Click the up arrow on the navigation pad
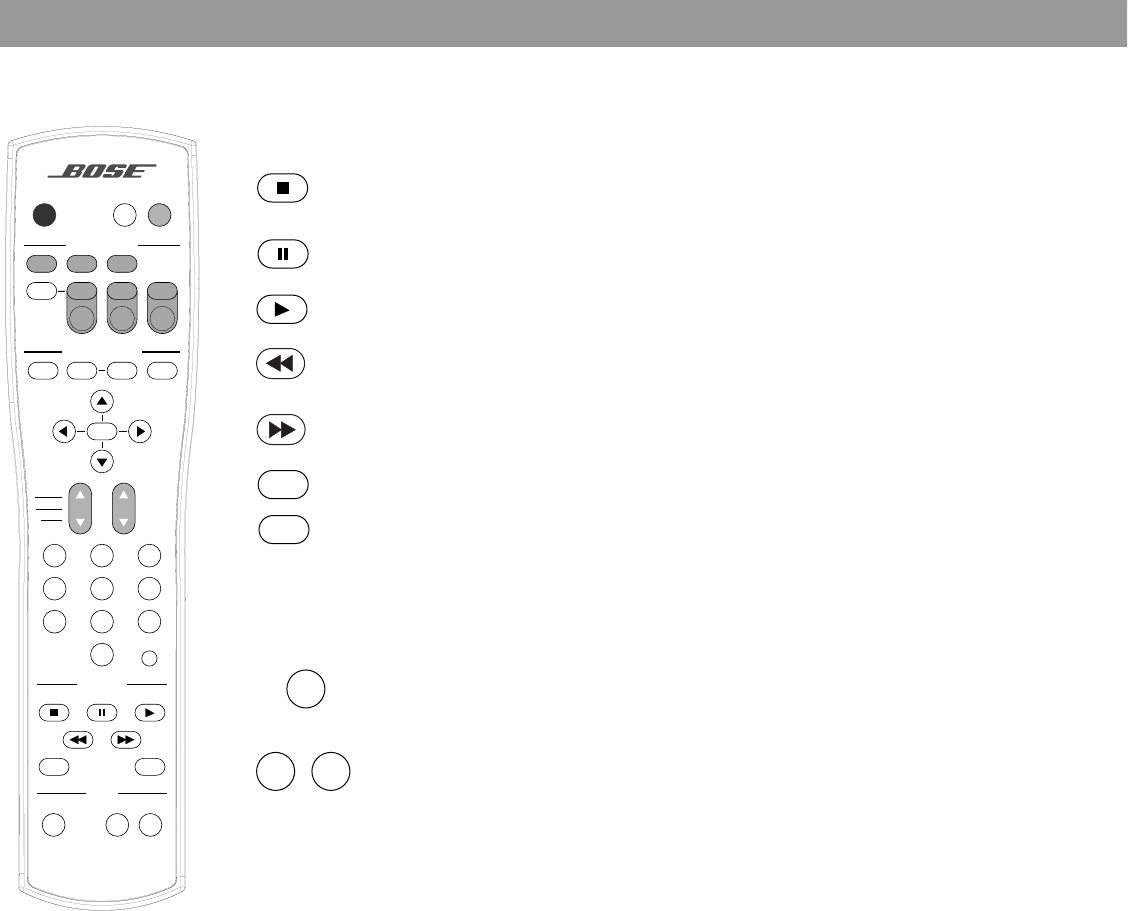The image size is (1128, 911). (x=102, y=401)
